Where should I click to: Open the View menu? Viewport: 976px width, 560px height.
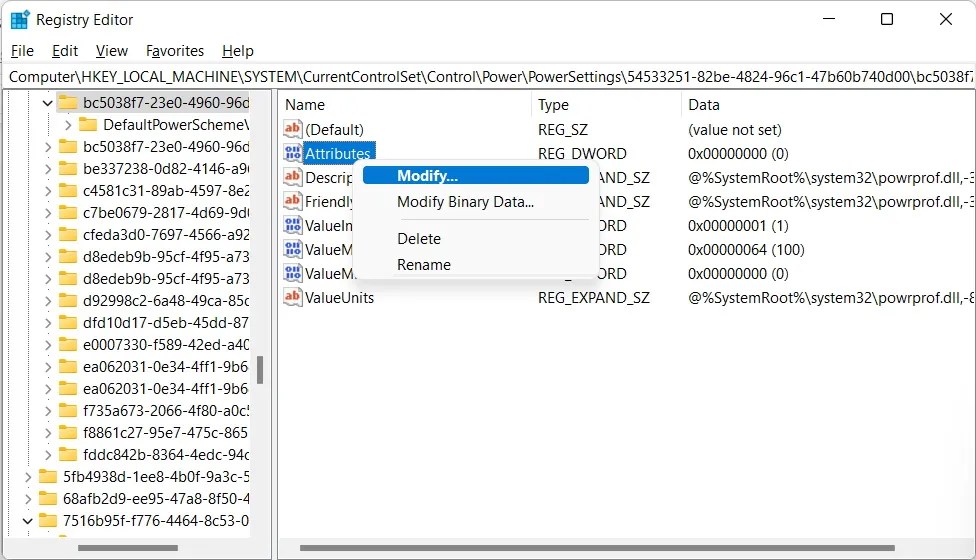pyautogui.click(x=111, y=51)
